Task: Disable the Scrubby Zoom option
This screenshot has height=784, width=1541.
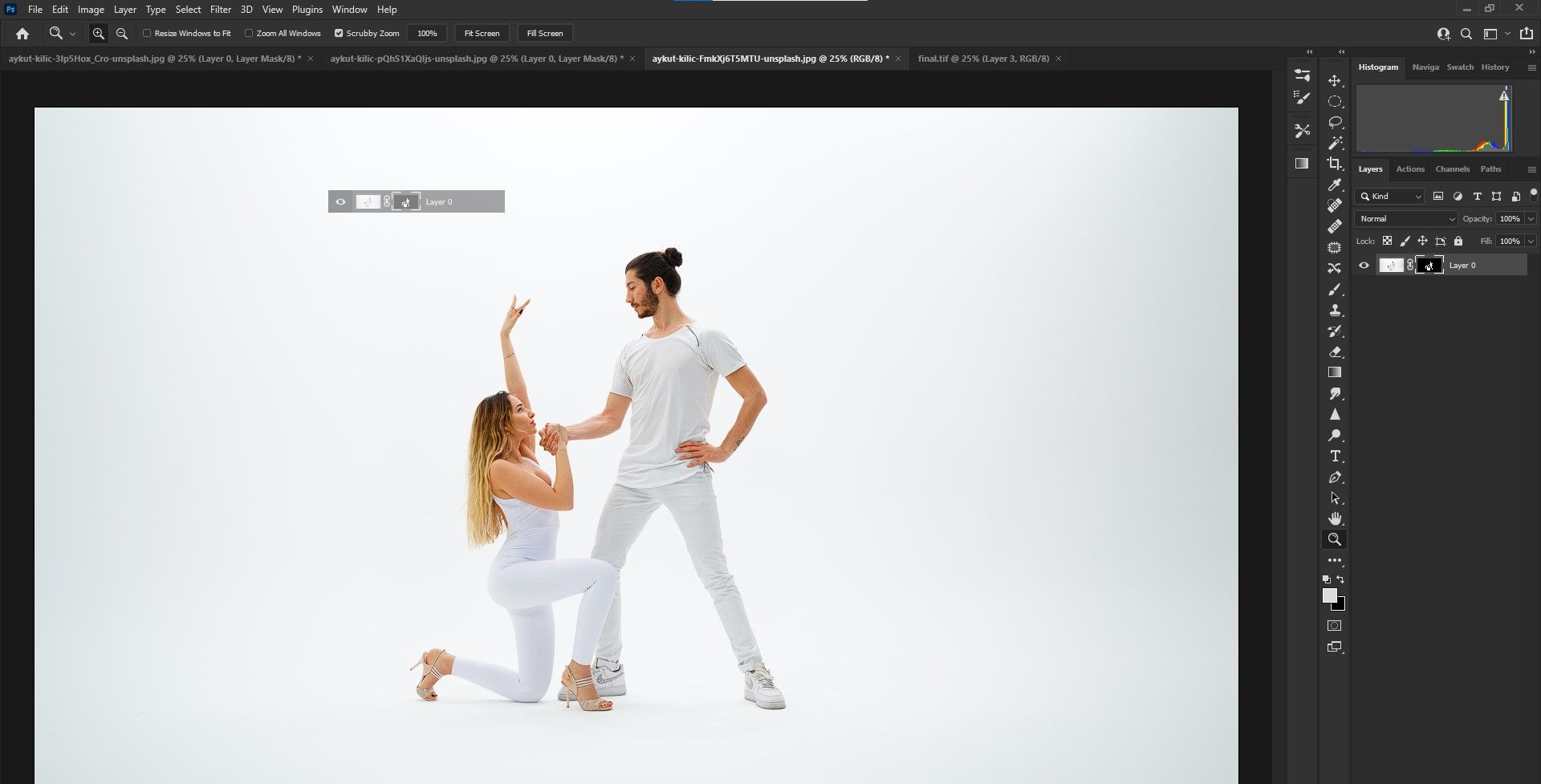Action: (340, 33)
